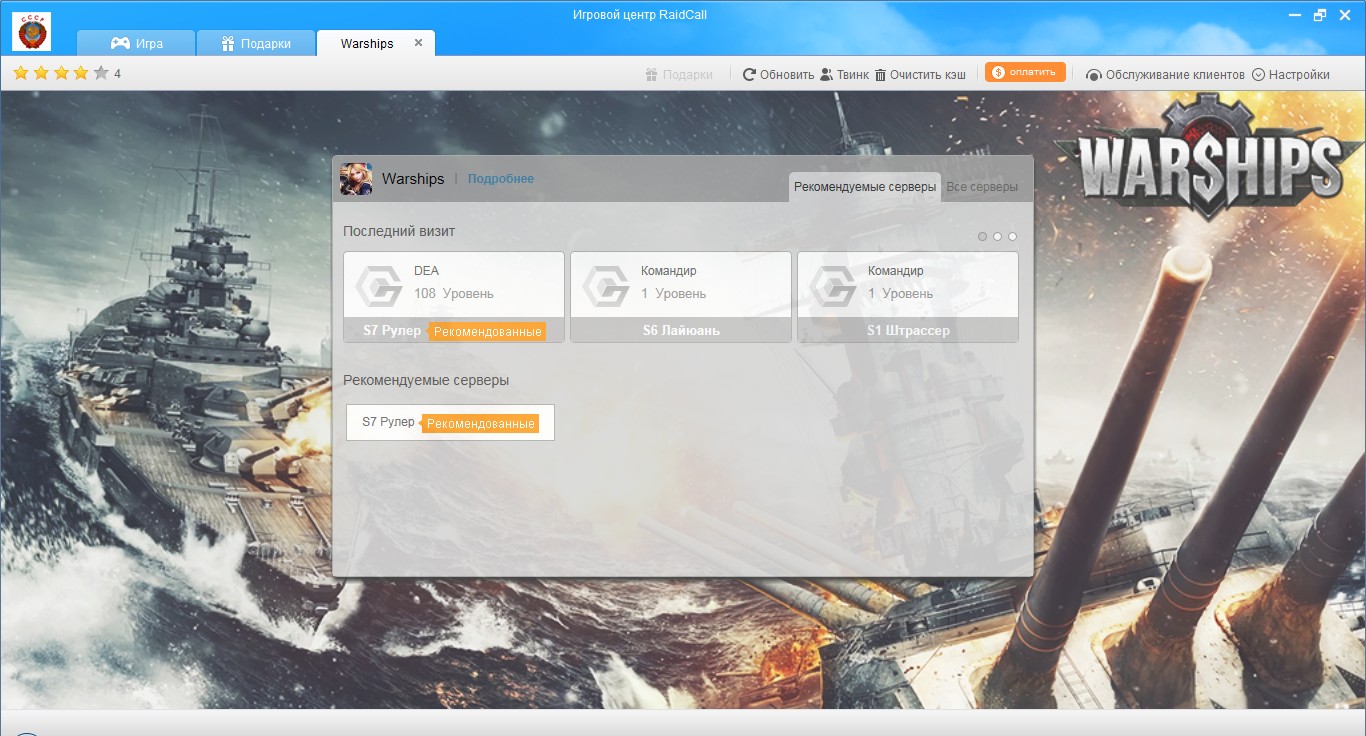Select the second page dot
The width and height of the screenshot is (1366, 736).
[997, 236]
